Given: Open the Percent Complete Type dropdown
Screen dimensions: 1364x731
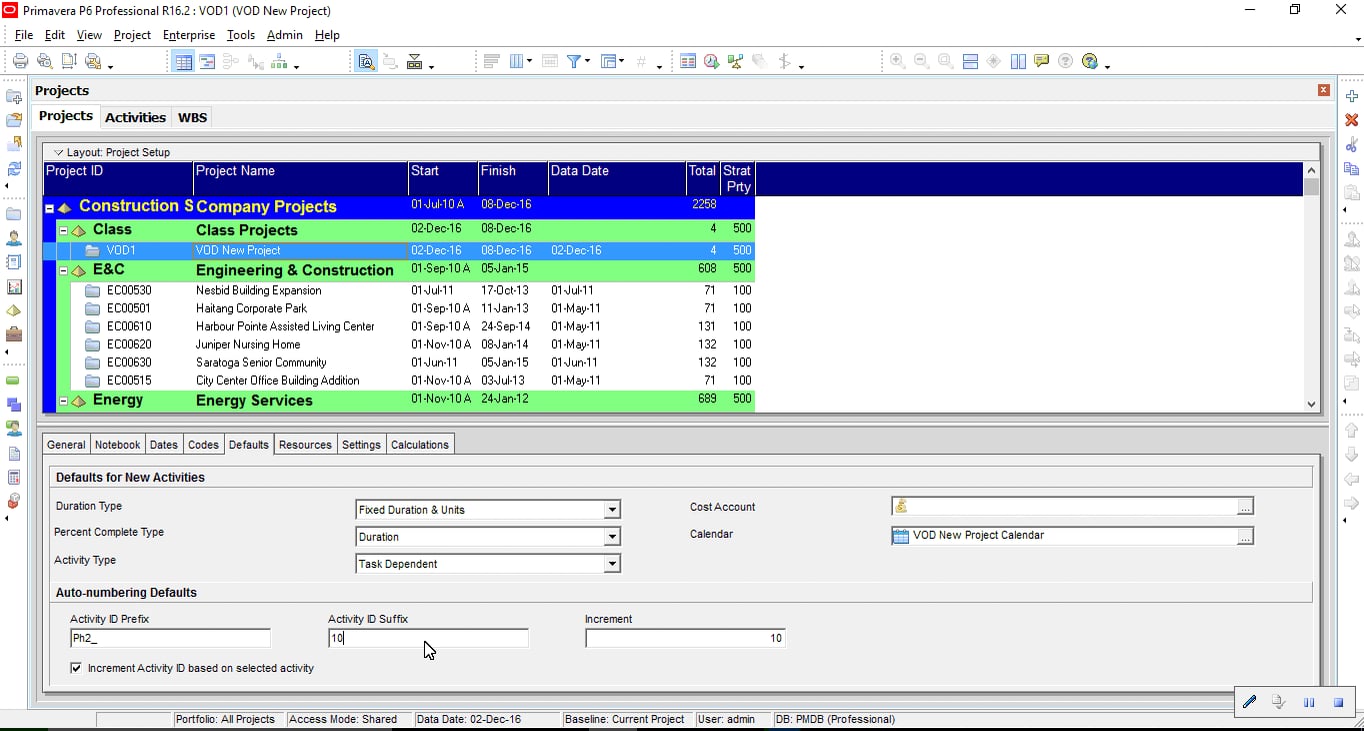Looking at the screenshot, I should (x=612, y=537).
